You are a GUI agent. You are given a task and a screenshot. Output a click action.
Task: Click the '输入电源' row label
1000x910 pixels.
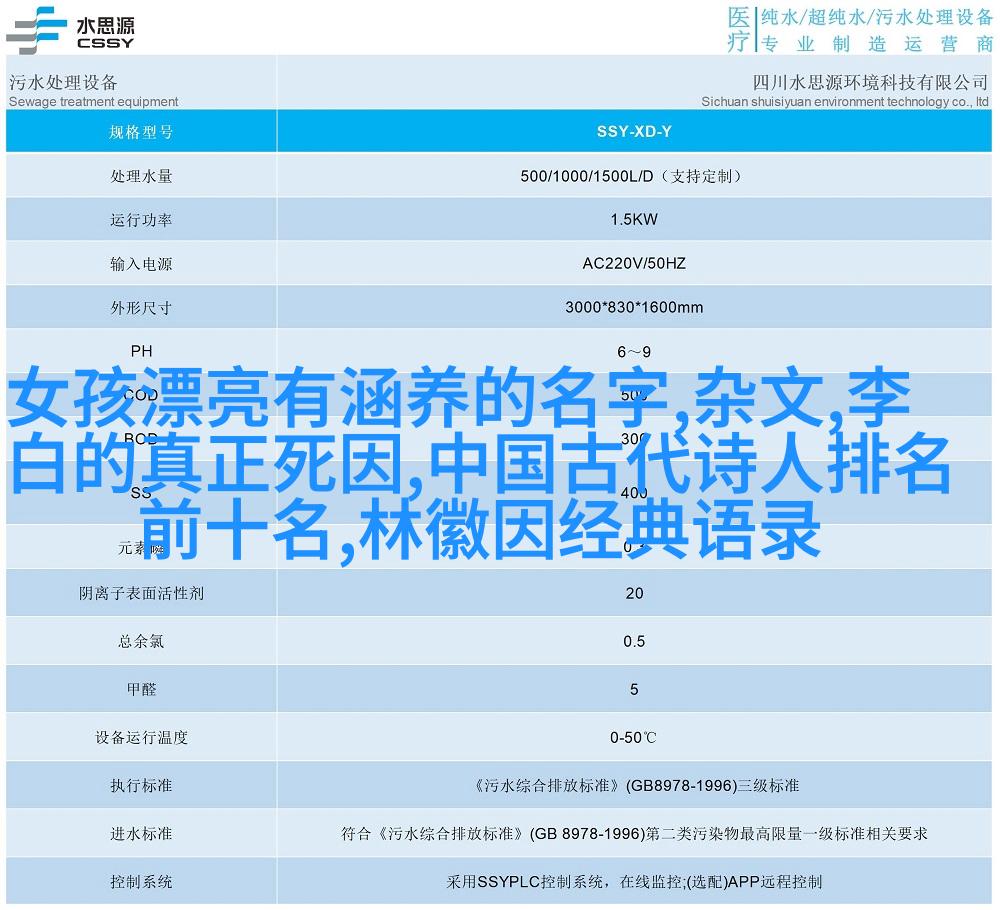pyautogui.click(x=141, y=264)
